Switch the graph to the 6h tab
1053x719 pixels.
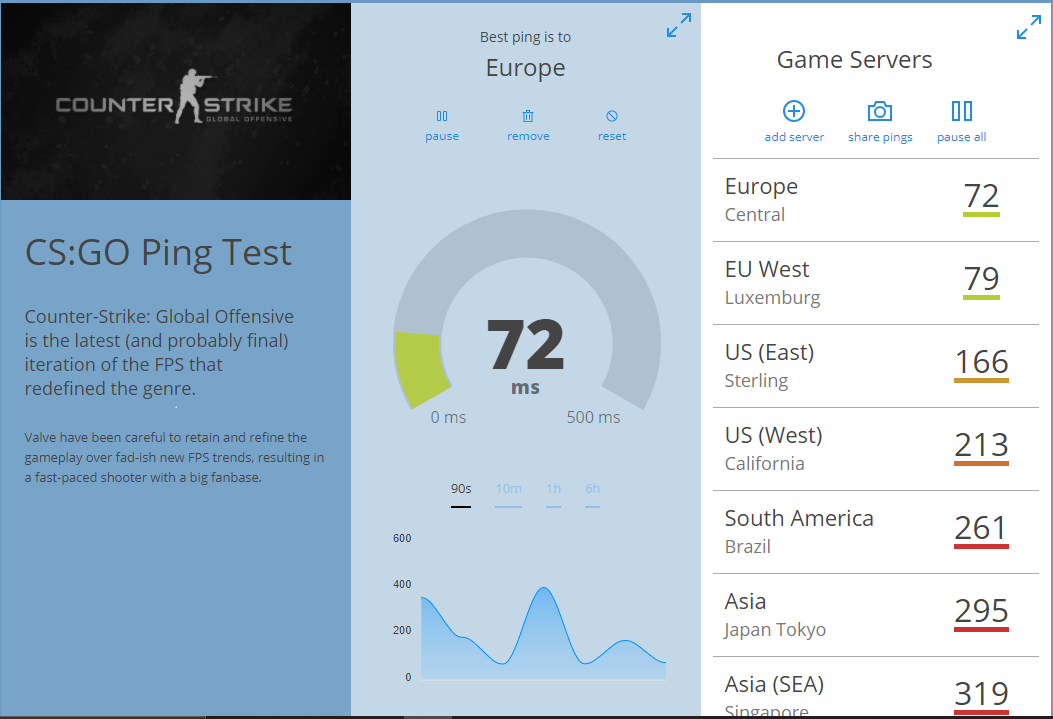[592, 493]
